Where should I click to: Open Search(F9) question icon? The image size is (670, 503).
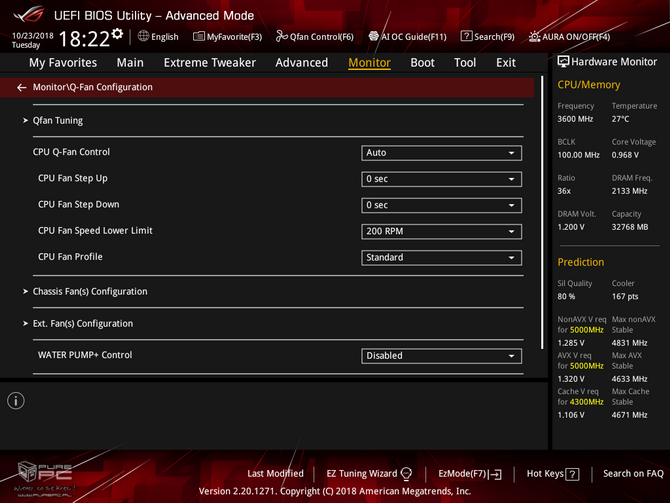466,36
